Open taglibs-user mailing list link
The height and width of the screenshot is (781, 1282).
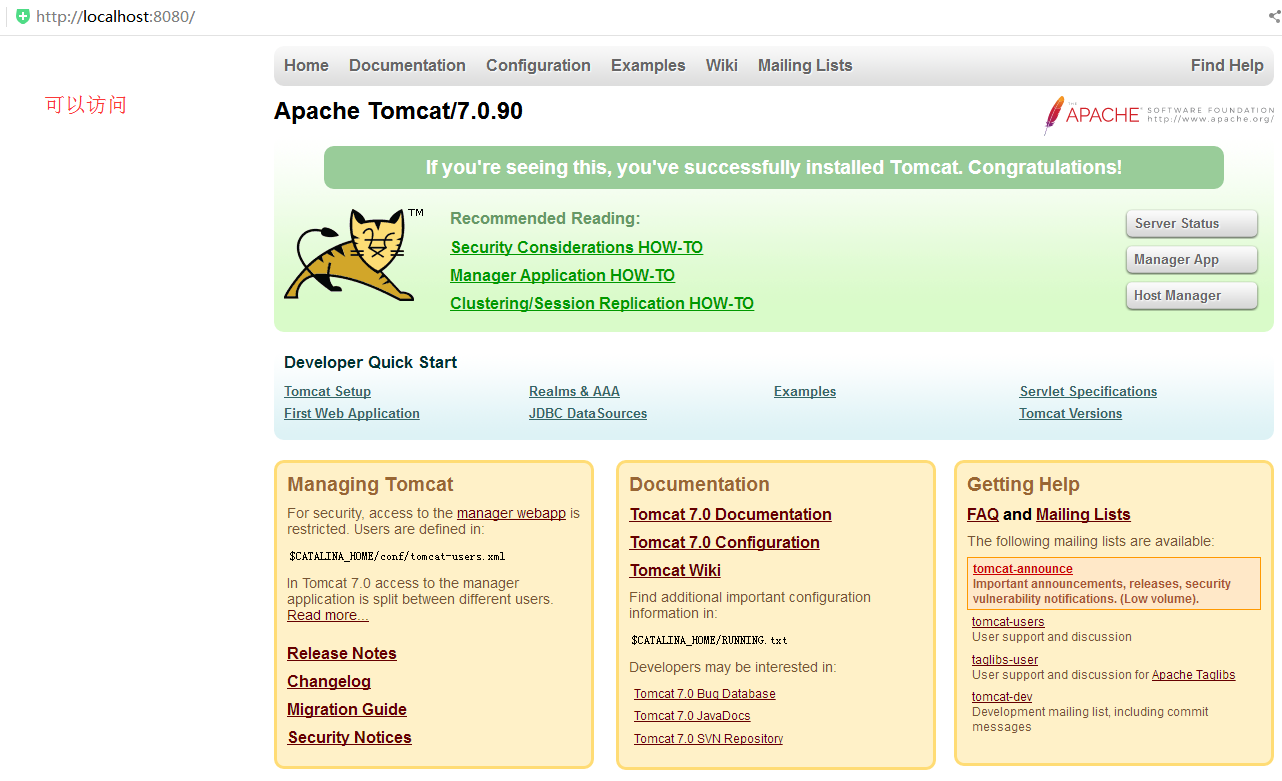pos(1005,660)
